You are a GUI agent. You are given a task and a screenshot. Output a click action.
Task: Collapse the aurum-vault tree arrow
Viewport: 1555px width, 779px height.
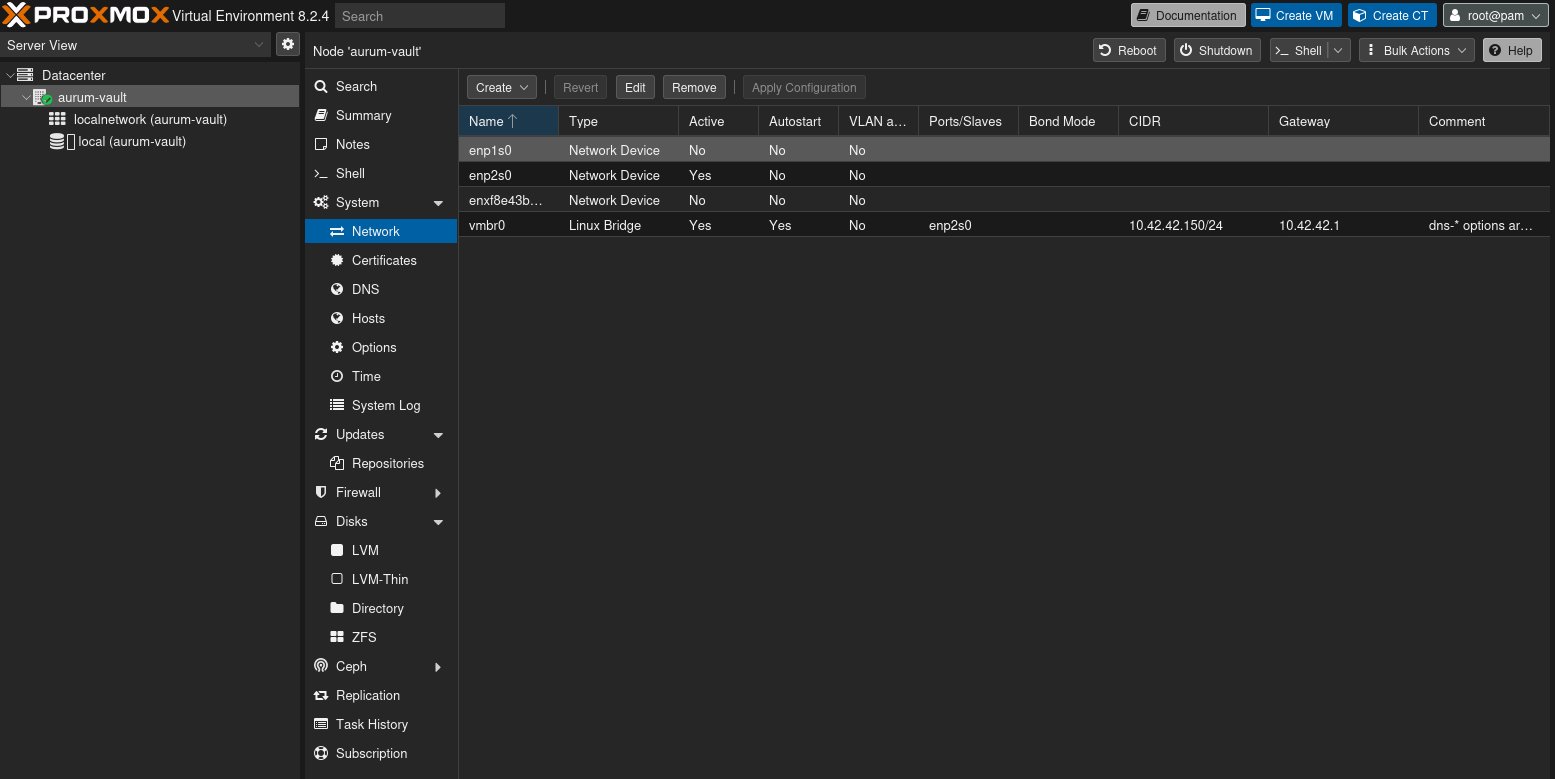(x=26, y=97)
